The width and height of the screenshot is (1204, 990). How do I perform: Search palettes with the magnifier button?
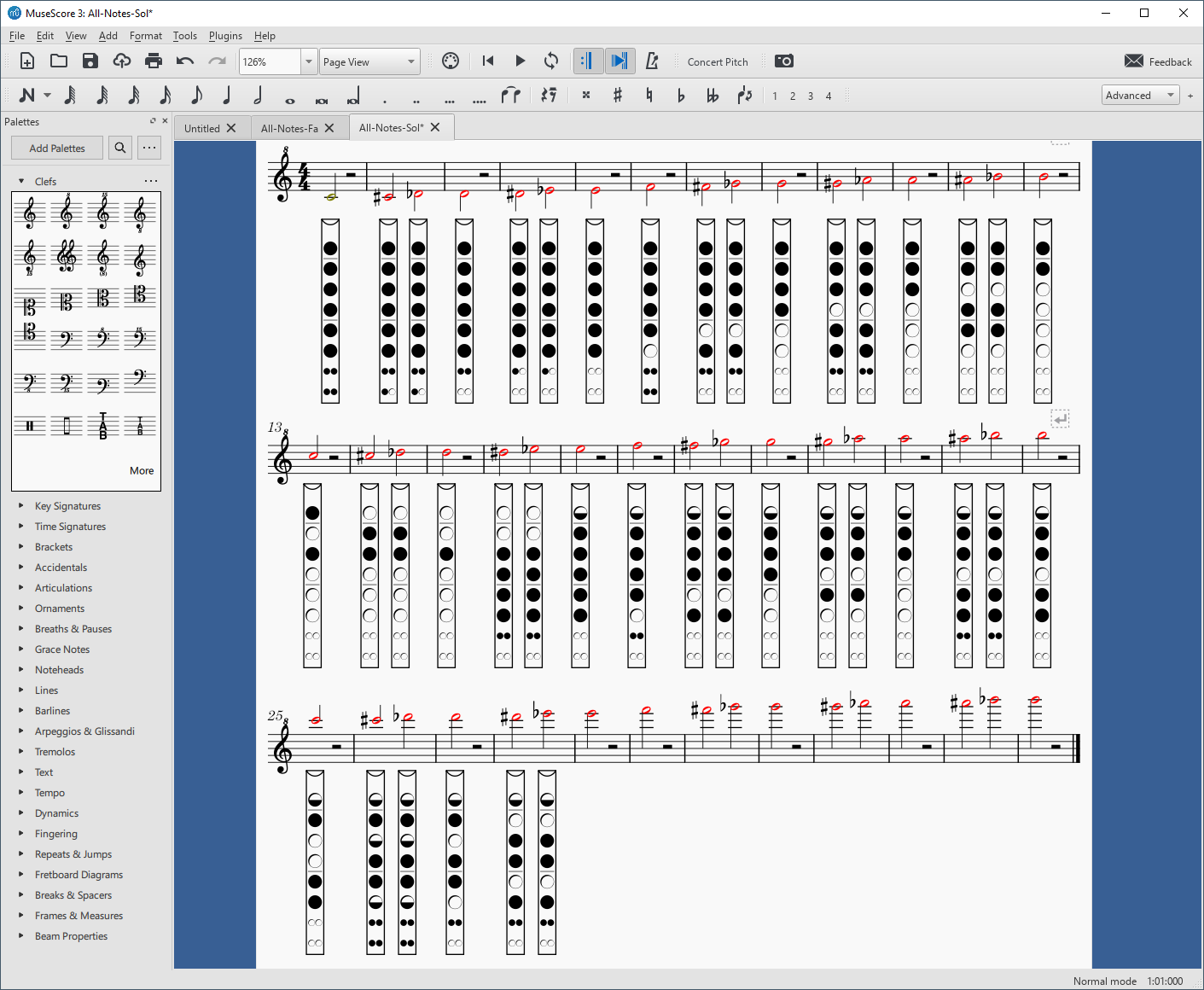(120, 148)
